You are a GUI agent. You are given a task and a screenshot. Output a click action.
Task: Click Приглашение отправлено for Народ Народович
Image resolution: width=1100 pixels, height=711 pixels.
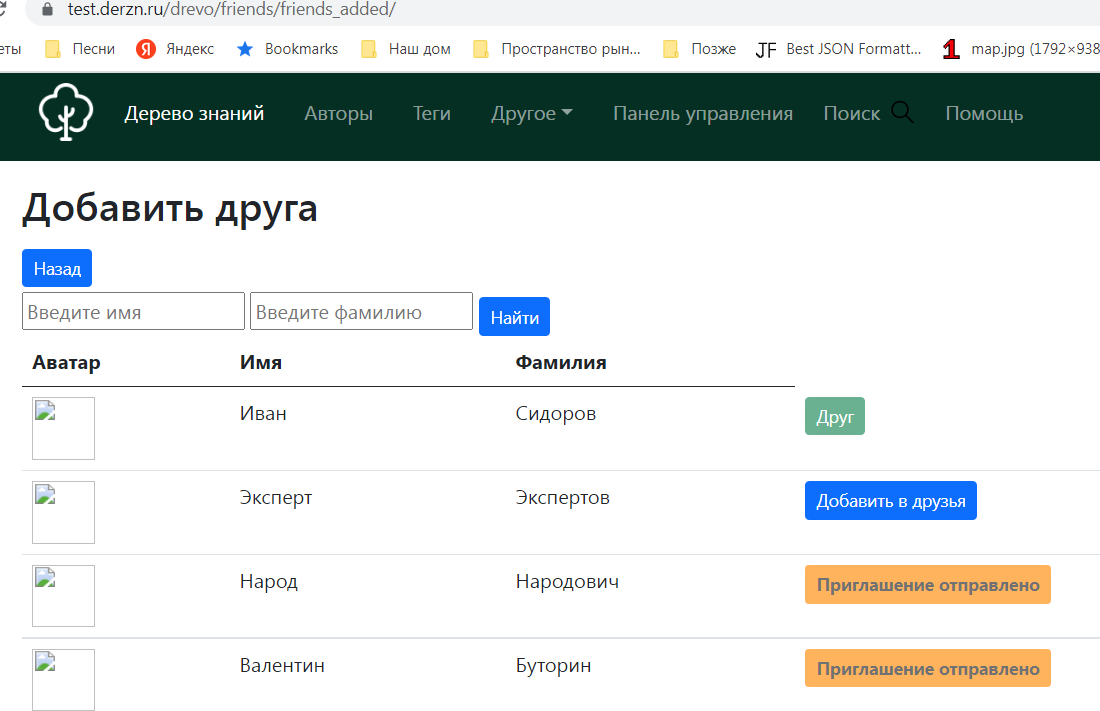927,584
